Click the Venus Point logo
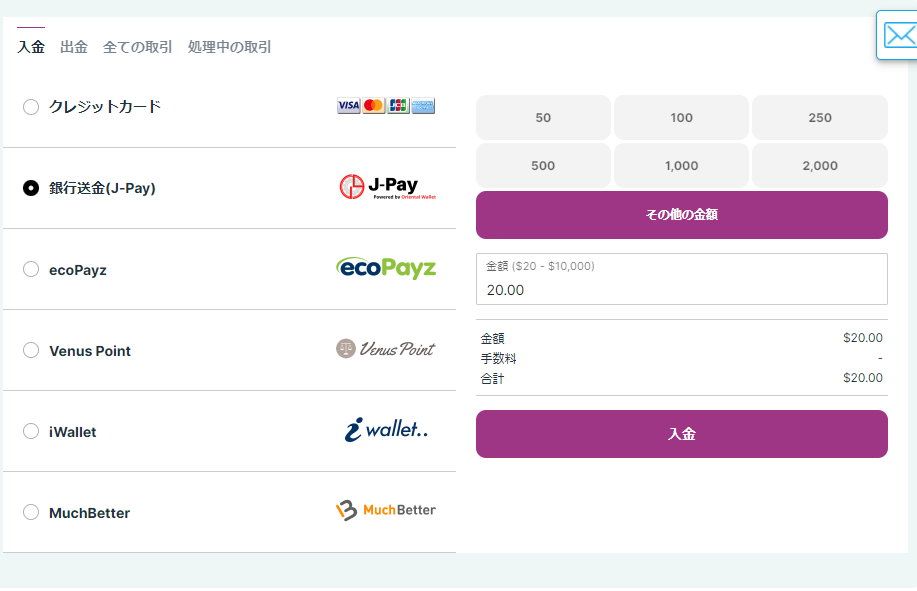 point(386,349)
